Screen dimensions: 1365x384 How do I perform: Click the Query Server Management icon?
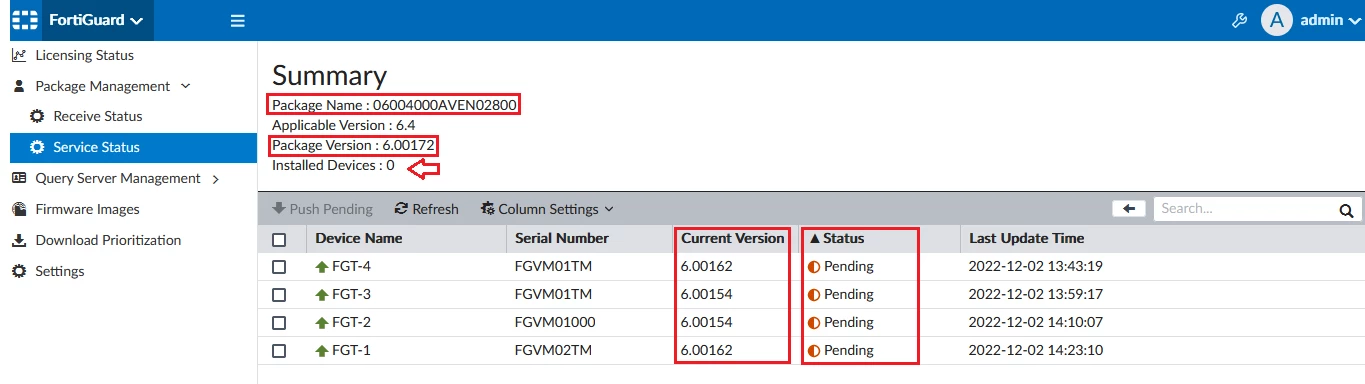[x=18, y=178]
